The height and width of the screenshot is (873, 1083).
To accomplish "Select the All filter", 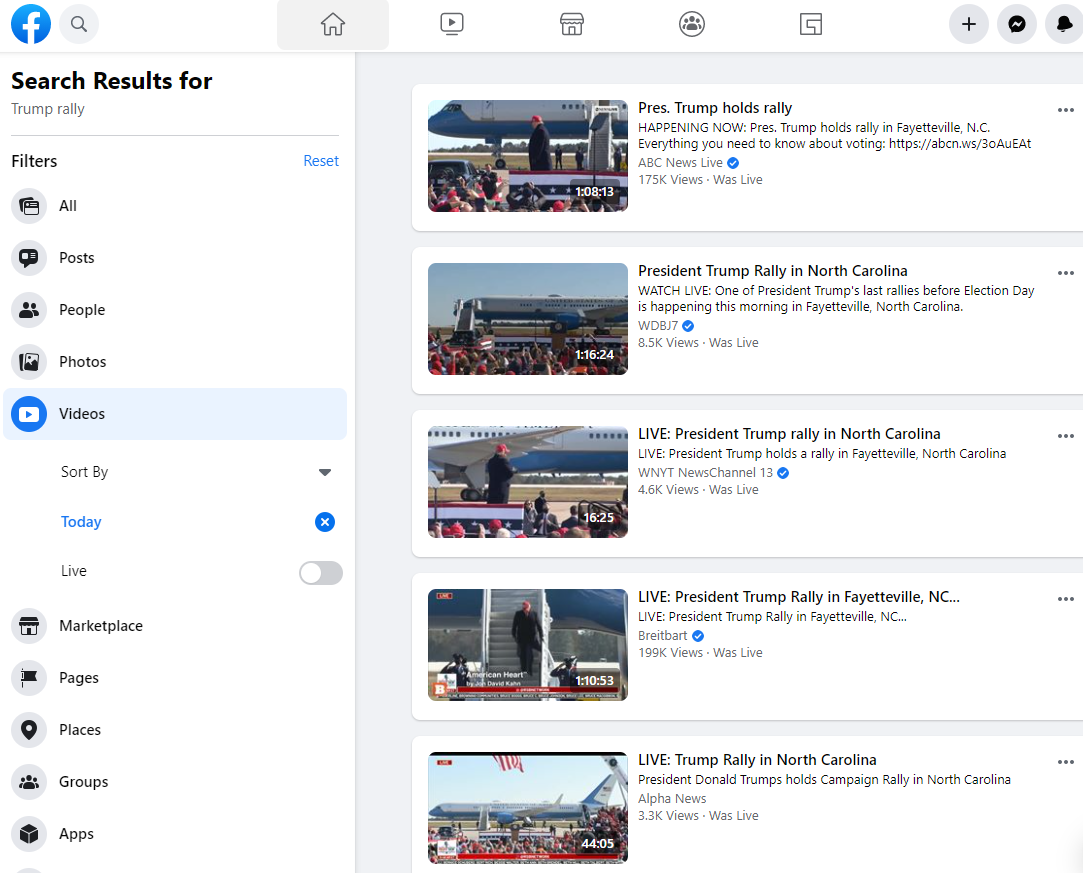I will [x=175, y=206].
